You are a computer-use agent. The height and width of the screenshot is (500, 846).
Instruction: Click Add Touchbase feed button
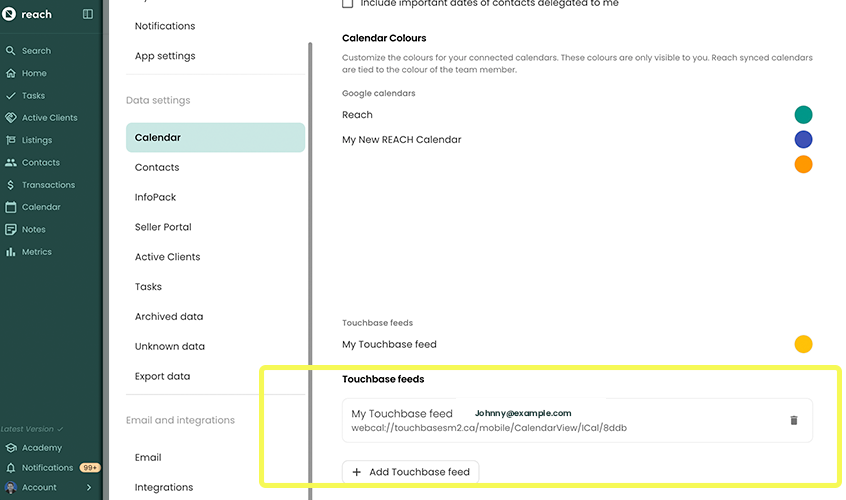tap(411, 472)
